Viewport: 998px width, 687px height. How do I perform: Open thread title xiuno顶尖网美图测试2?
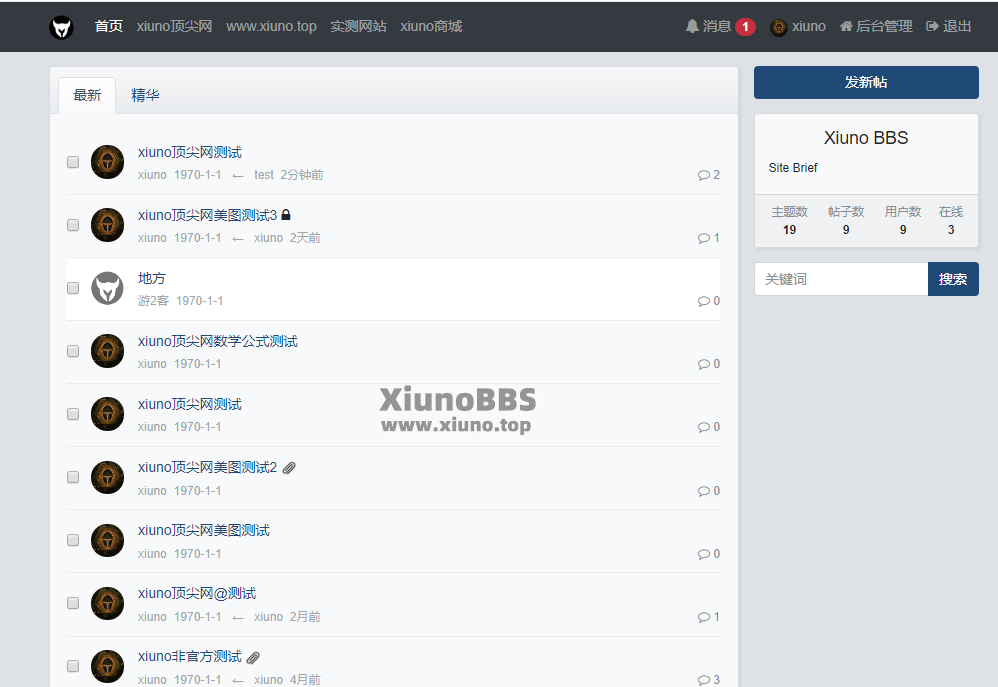pyautogui.click(x=207, y=467)
